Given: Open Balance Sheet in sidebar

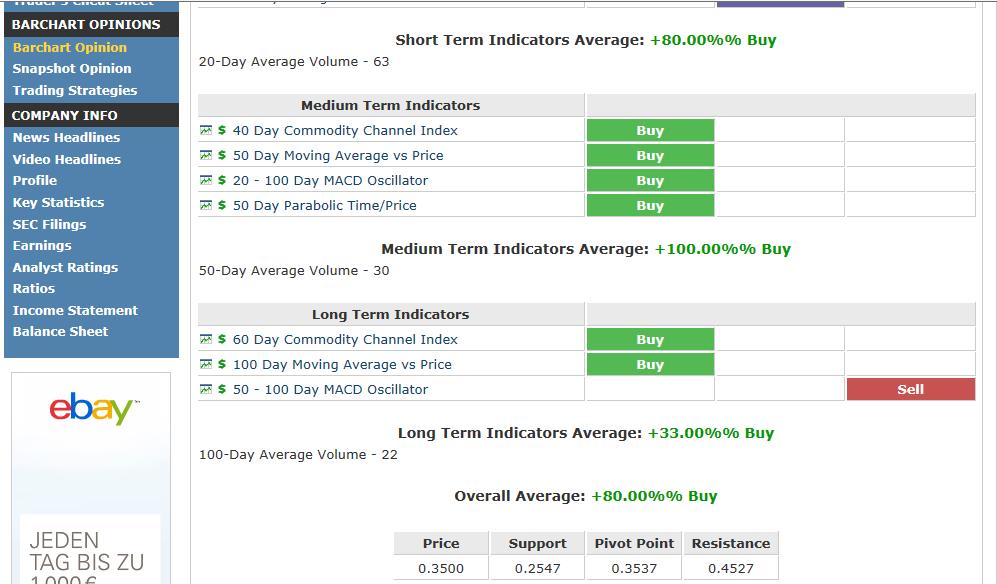Looking at the screenshot, I should (60, 331).
